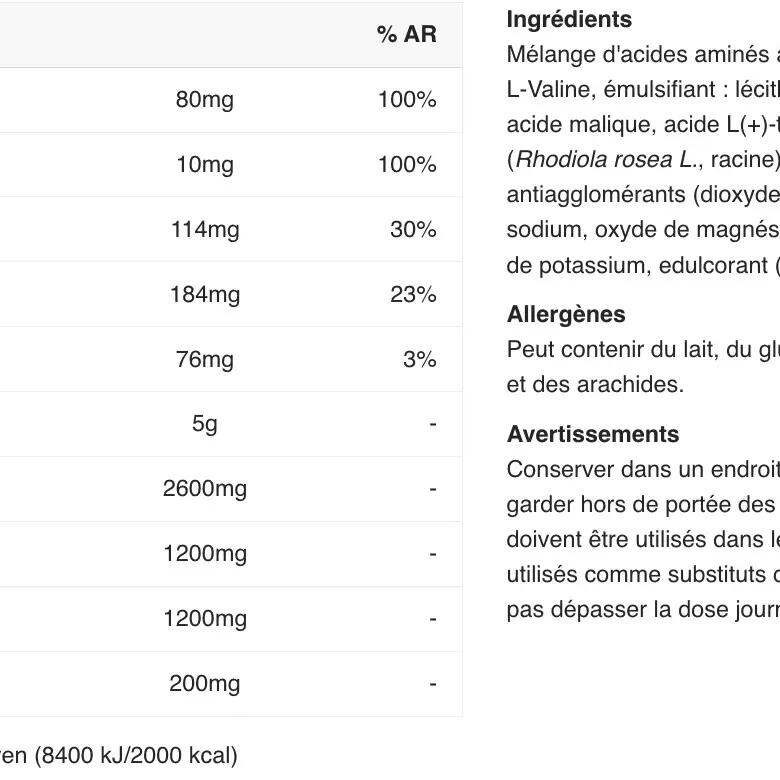Click the 10mg table cell

pyautogui.click(x=204, y=165)
